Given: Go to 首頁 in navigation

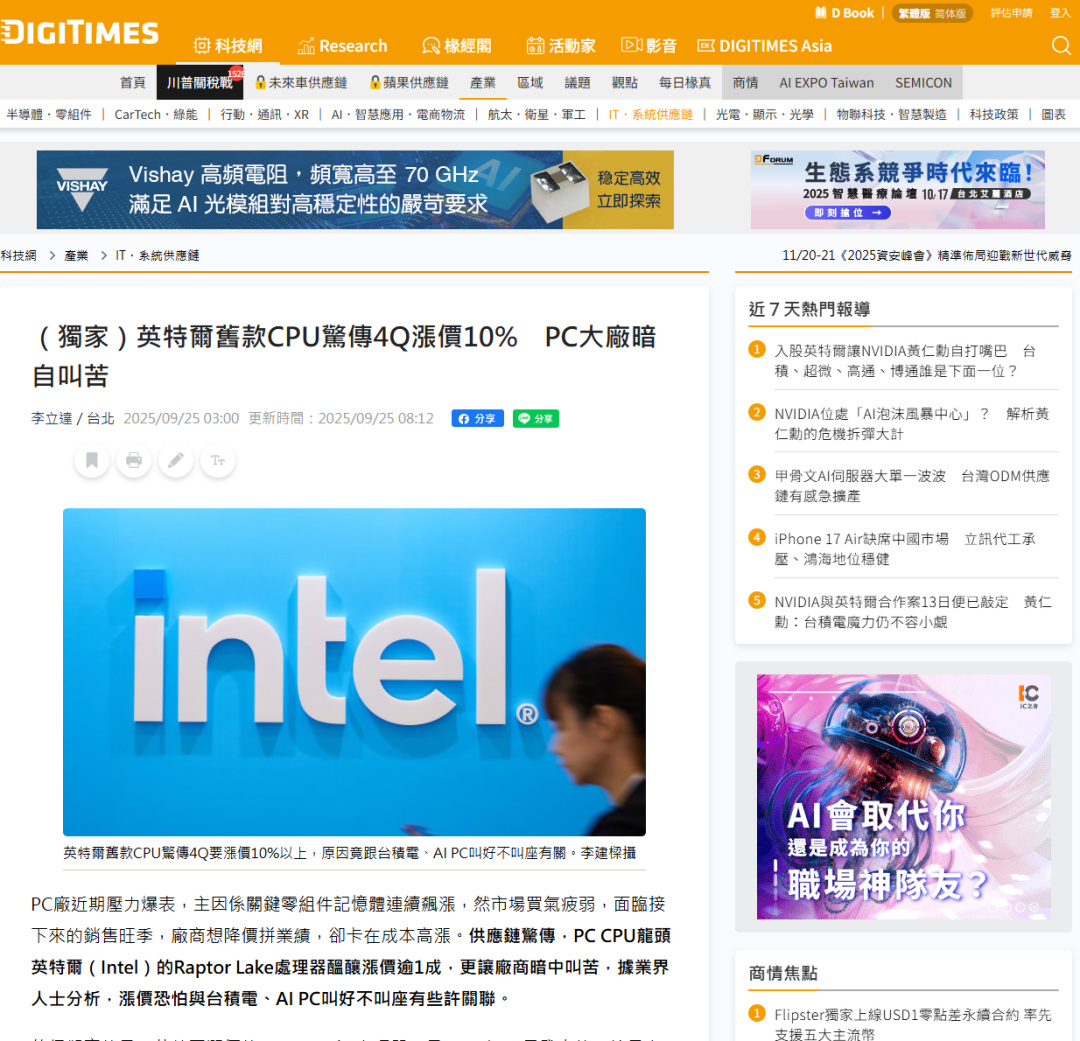Looking at the screenshot, I should coord(133,83).
